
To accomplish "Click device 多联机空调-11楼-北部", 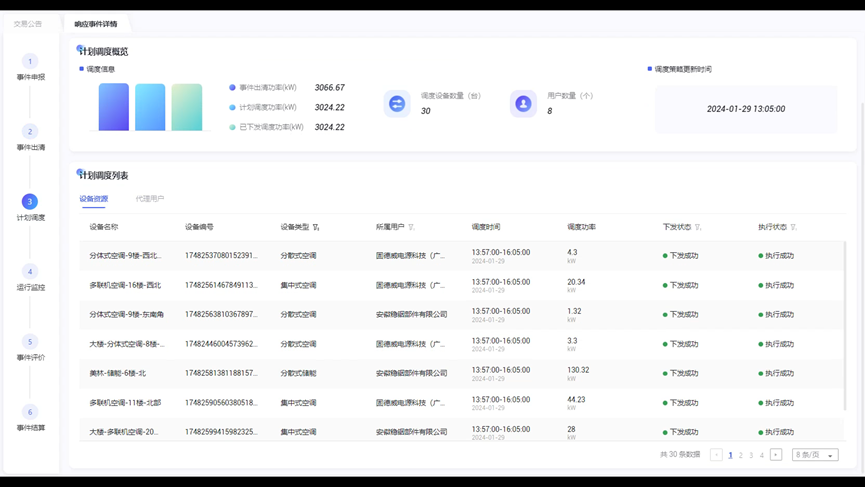I will tap(125, 403).
